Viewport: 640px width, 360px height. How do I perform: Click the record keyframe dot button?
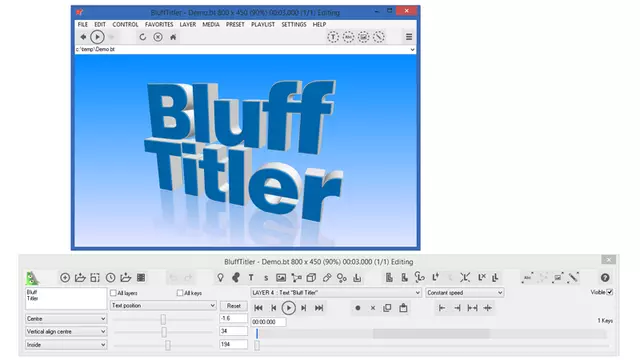(x=358, y=308)
